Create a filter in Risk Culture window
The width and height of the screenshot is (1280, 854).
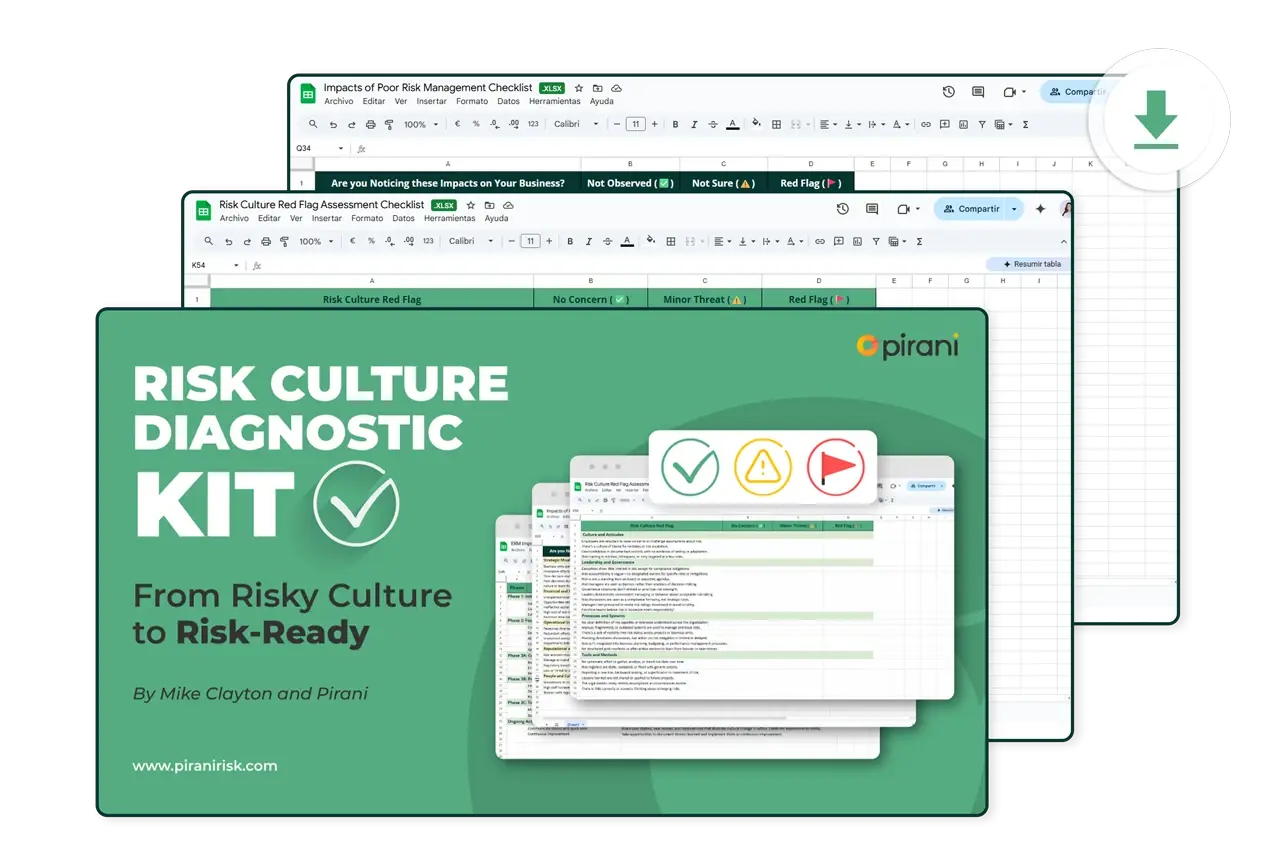point(876,241)
